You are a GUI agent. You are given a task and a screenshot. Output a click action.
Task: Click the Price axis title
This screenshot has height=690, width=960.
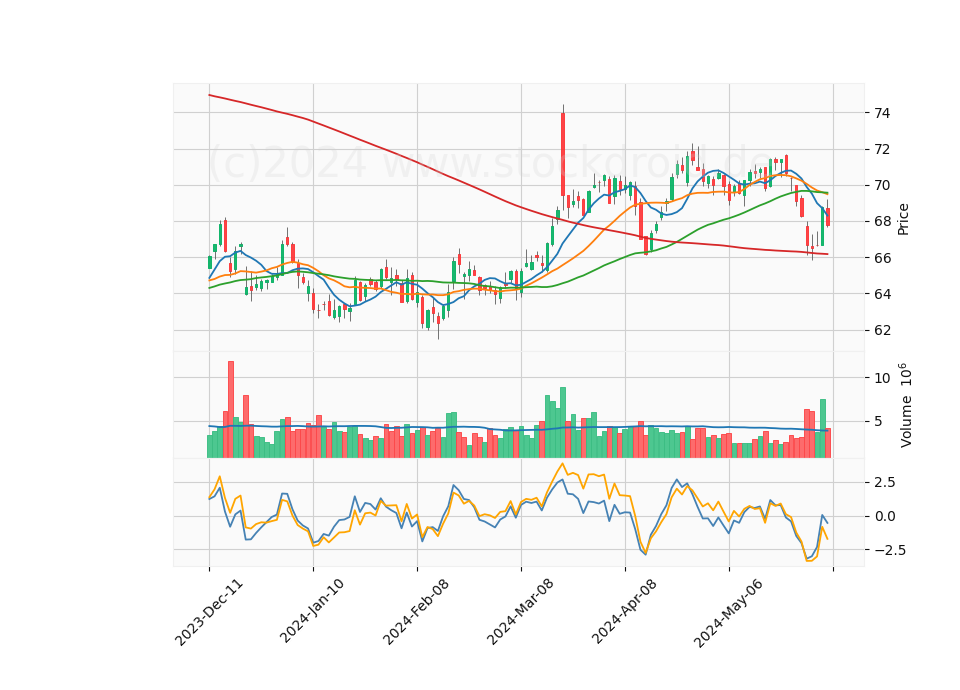pos(903,220)
